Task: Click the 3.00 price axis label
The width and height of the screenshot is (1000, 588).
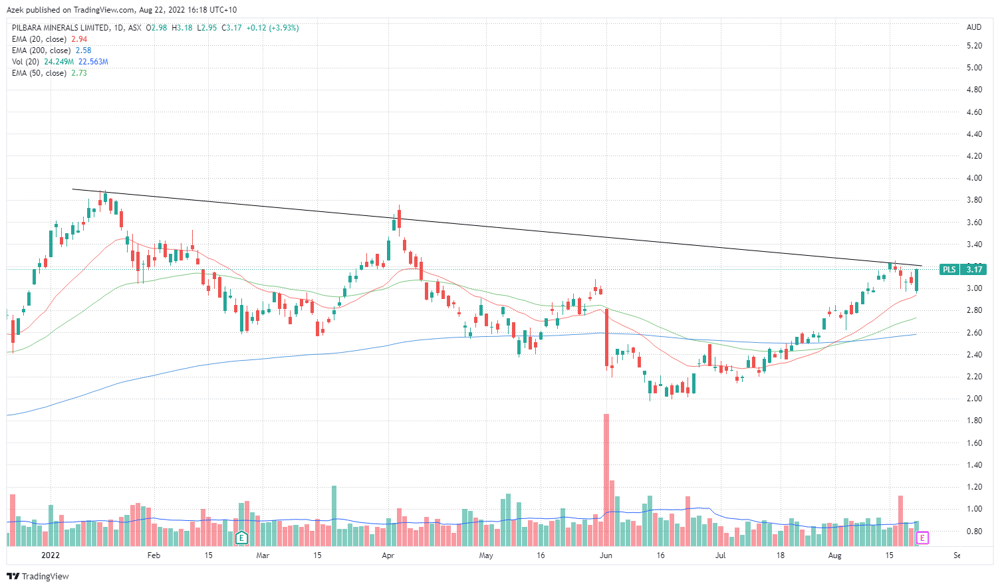Action: click(x=974, y=288)
